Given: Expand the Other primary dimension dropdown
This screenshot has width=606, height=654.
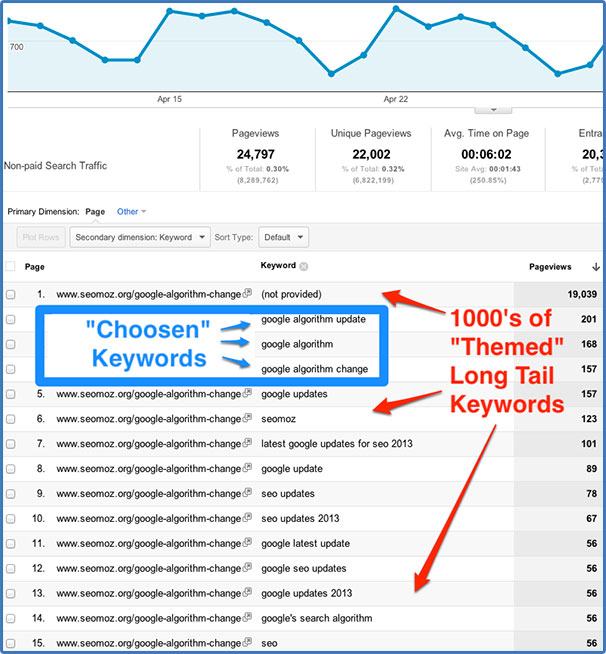Looking at the screenshot, I should [131, 211].
